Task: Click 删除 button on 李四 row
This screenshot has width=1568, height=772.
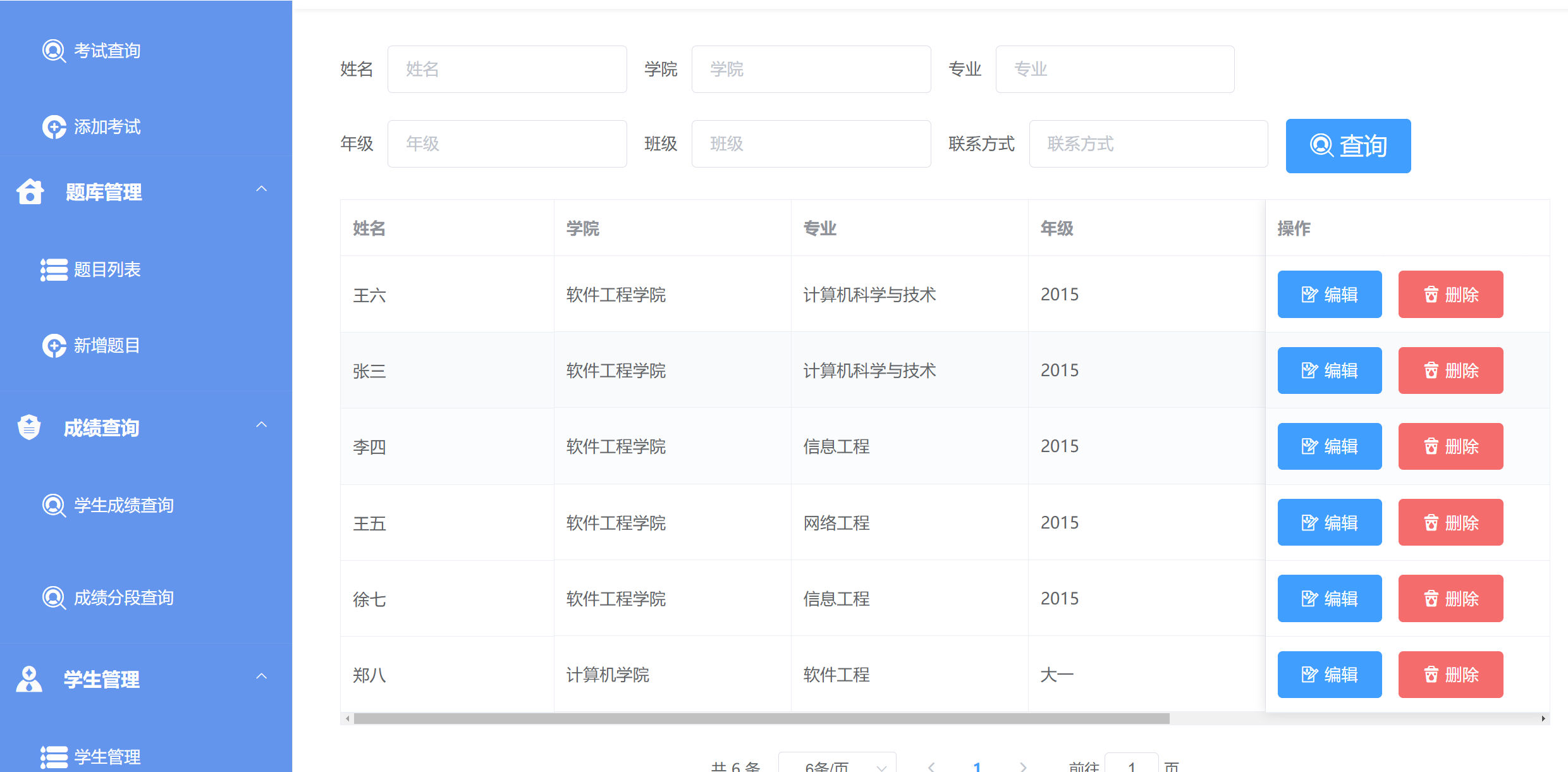Action: coord(1450,446)
